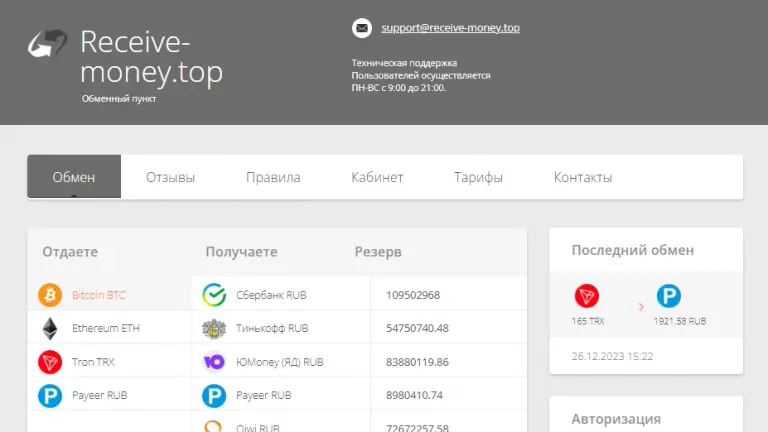Select the Ethereum ETH diamond icon
Image resolution: width=768 pixels, height=432 pixels.
point(50,328)
